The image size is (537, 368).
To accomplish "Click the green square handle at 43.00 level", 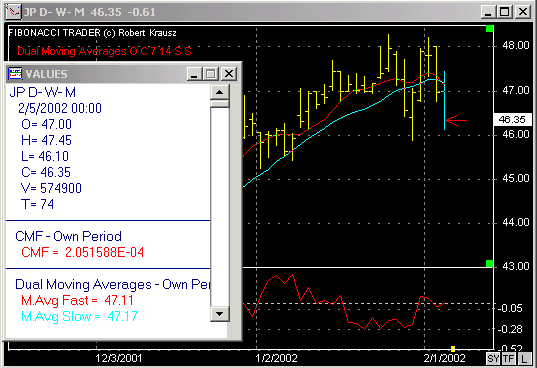I will (489, 263).
